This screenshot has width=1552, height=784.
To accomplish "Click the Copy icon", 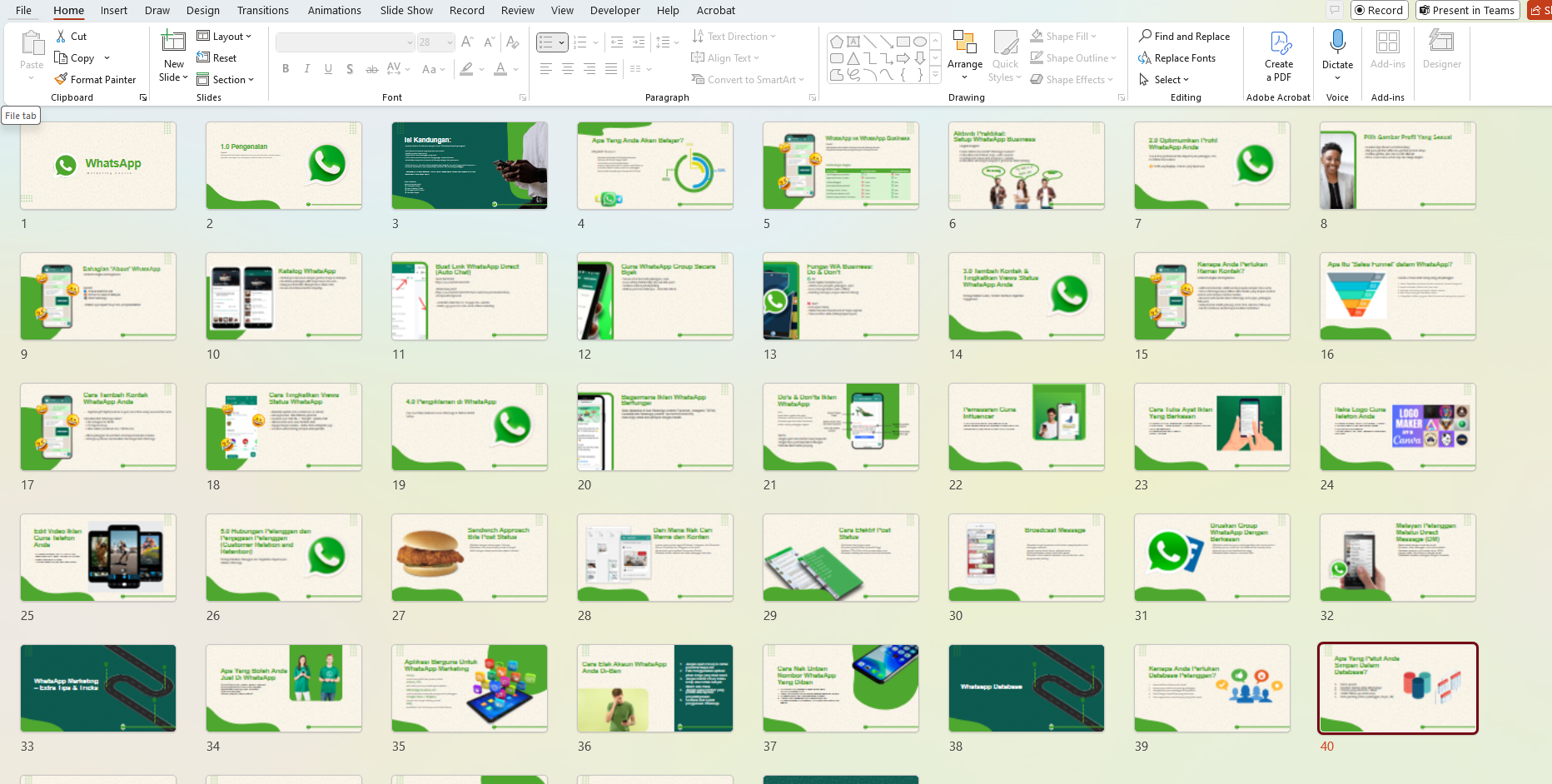I will (x=61, y=58).
